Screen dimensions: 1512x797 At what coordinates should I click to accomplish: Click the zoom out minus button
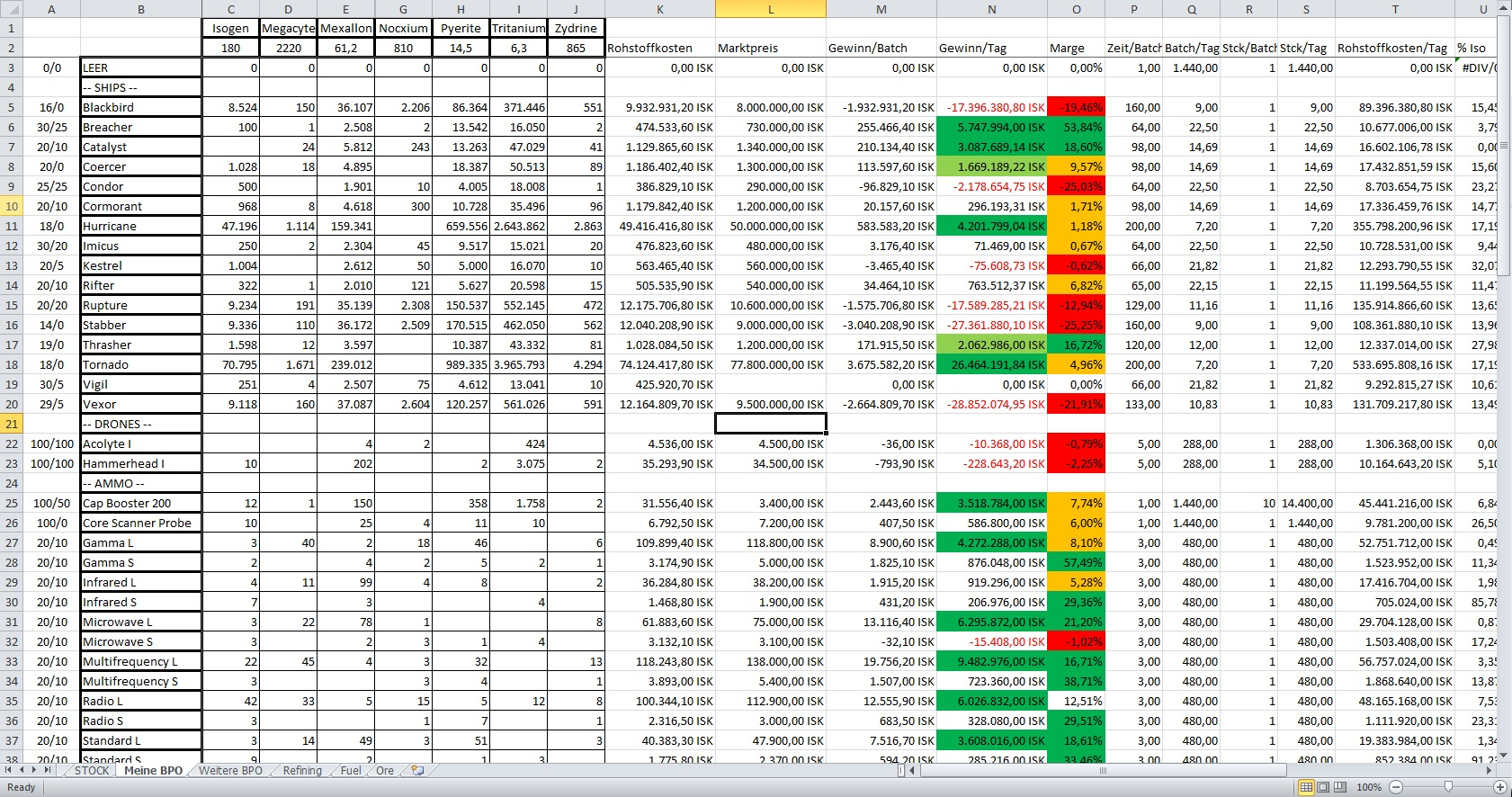coord(1396,787)
